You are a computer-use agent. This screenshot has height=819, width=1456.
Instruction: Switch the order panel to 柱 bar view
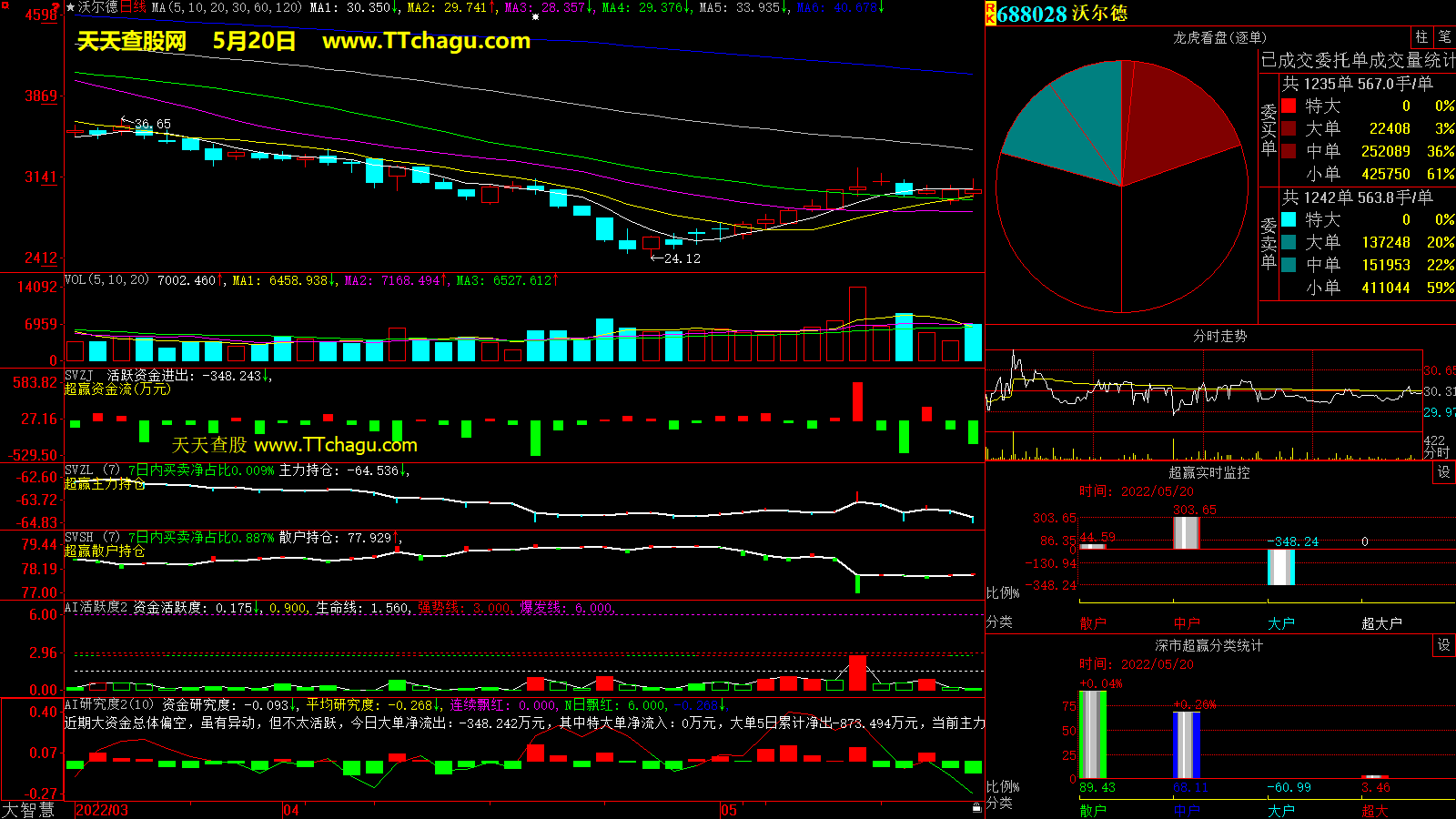(x=1421, y=37)
